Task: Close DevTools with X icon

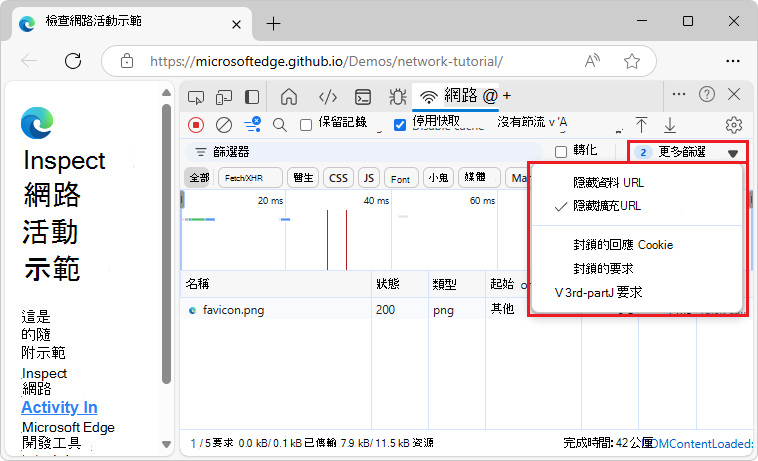Action: pos(734,94)
